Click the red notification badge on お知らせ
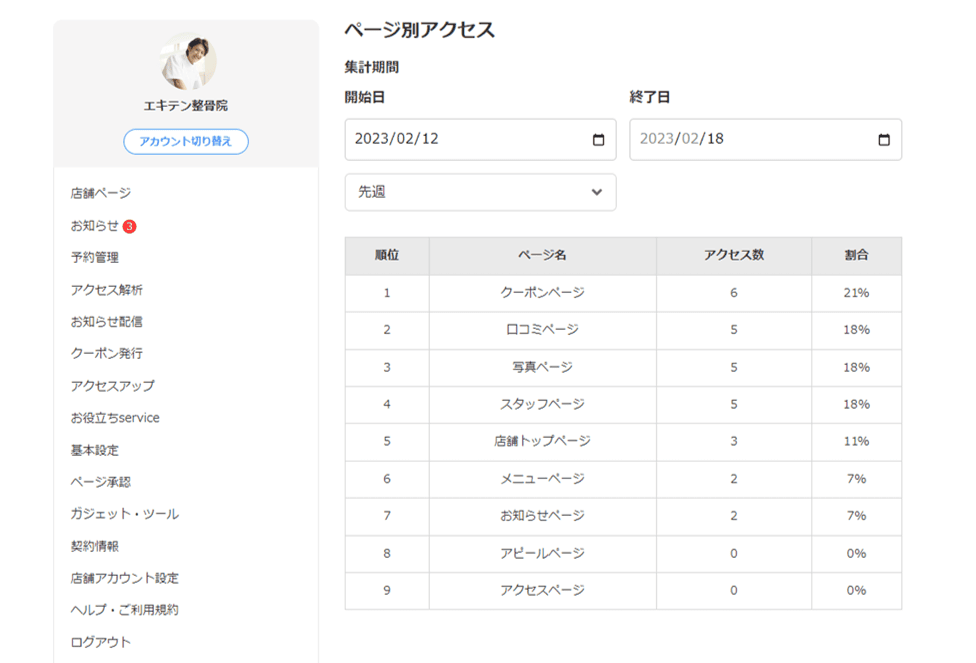 (130, 226)
